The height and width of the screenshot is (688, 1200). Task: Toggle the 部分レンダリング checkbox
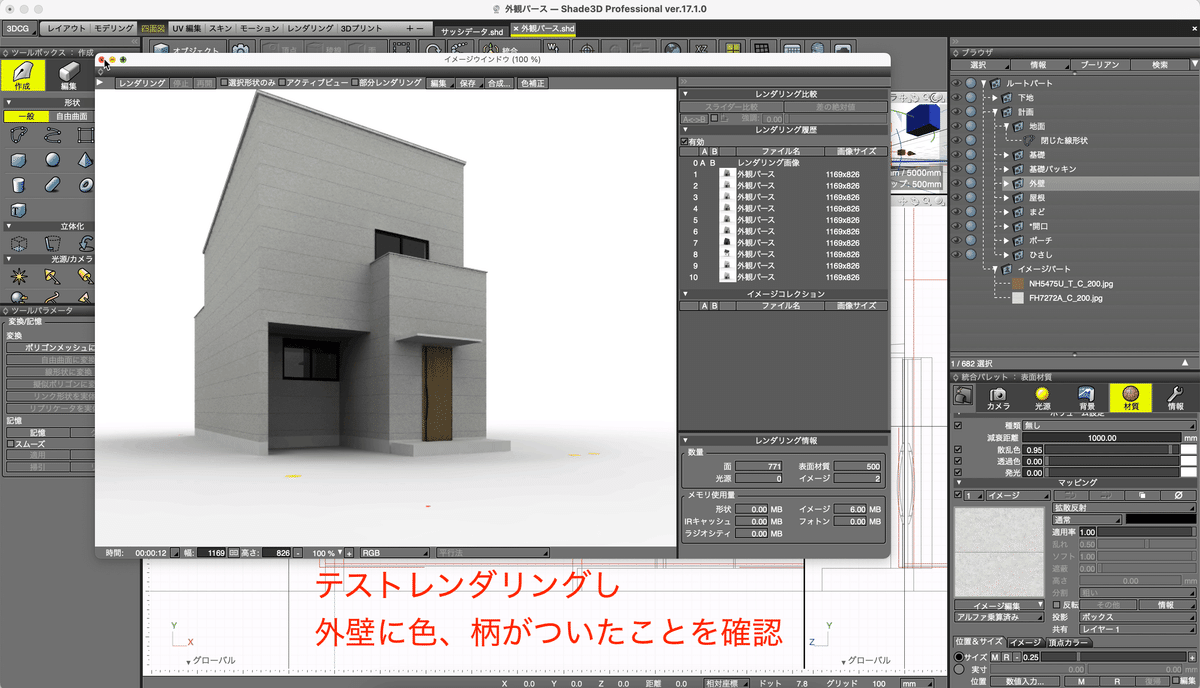click(x=355, y=83)
